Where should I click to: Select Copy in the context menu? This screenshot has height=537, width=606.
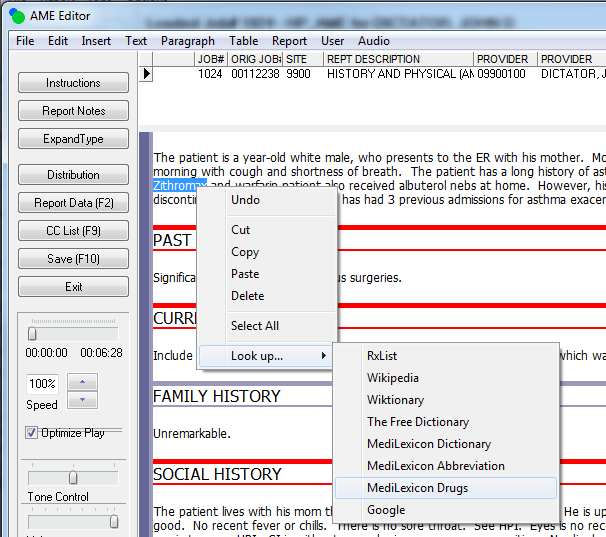pos(245,252)
